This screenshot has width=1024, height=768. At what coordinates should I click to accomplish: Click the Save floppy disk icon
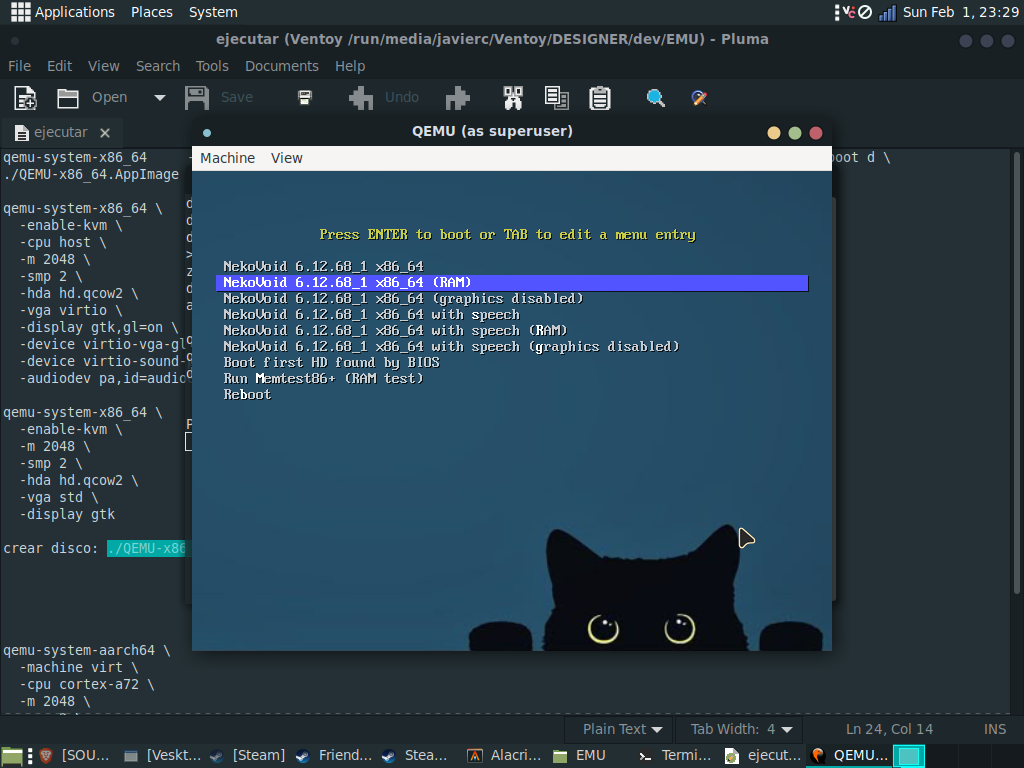[197, 98]
